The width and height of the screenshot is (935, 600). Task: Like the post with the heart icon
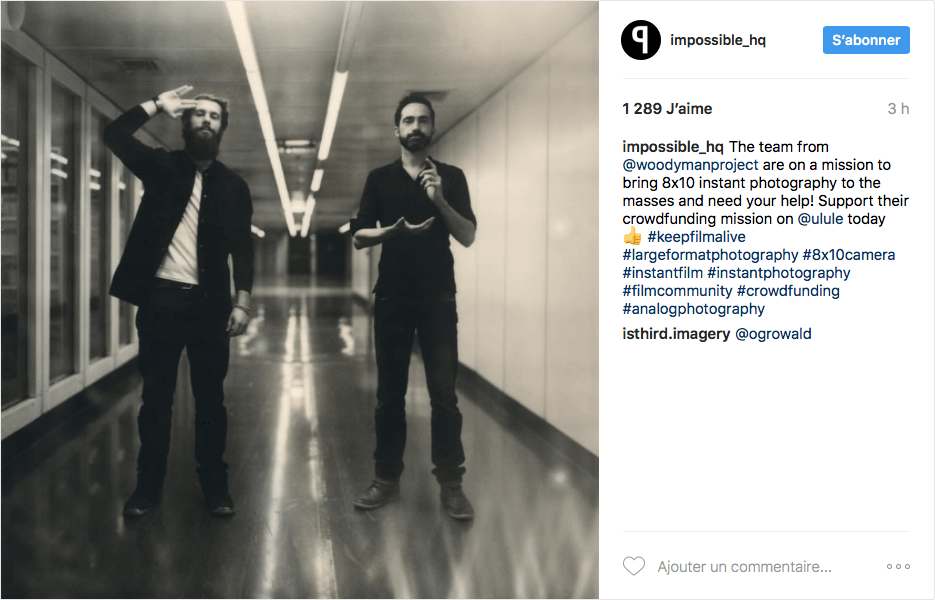click(633, 566)
